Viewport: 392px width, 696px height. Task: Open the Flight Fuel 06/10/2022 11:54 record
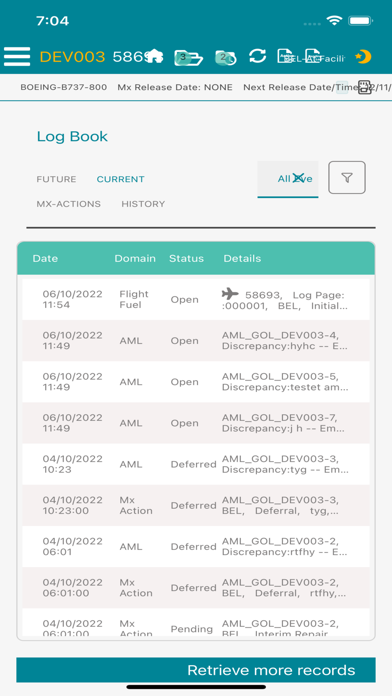pyautogui.click(x=196, y=299)
